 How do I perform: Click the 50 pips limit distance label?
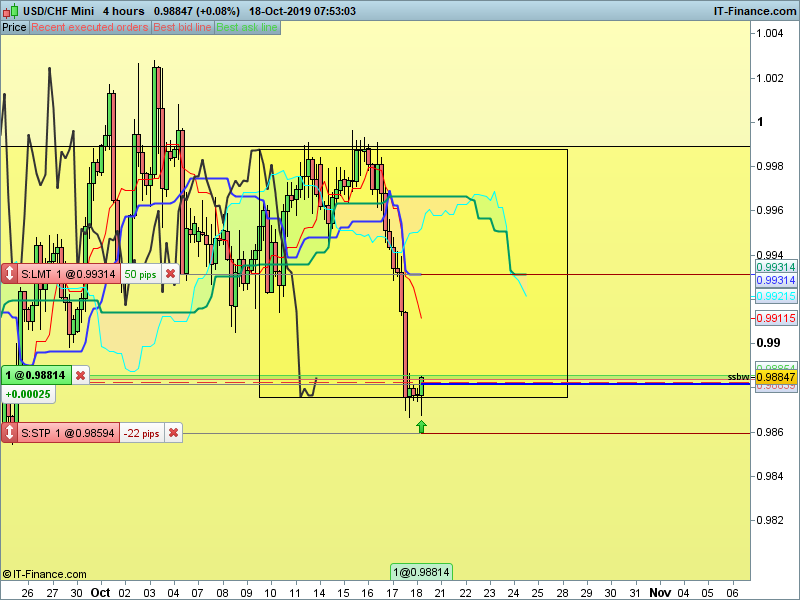tap(140, 274)
